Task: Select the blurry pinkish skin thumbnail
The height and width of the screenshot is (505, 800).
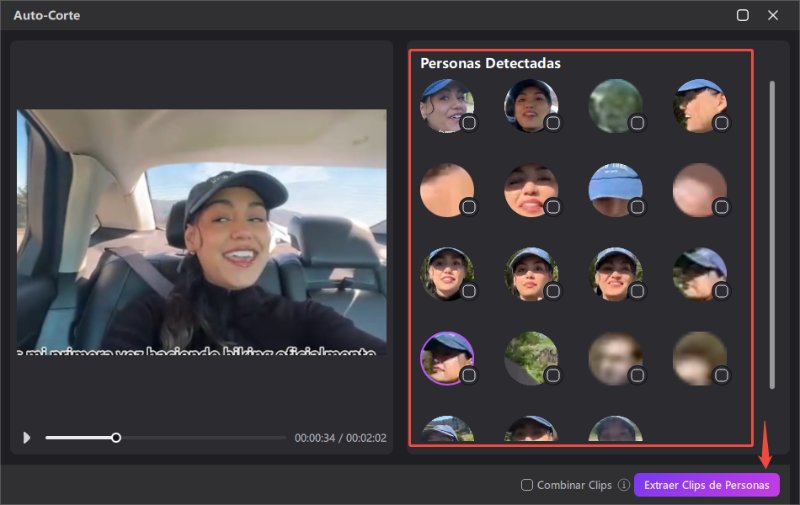Action: pos(699,190)
